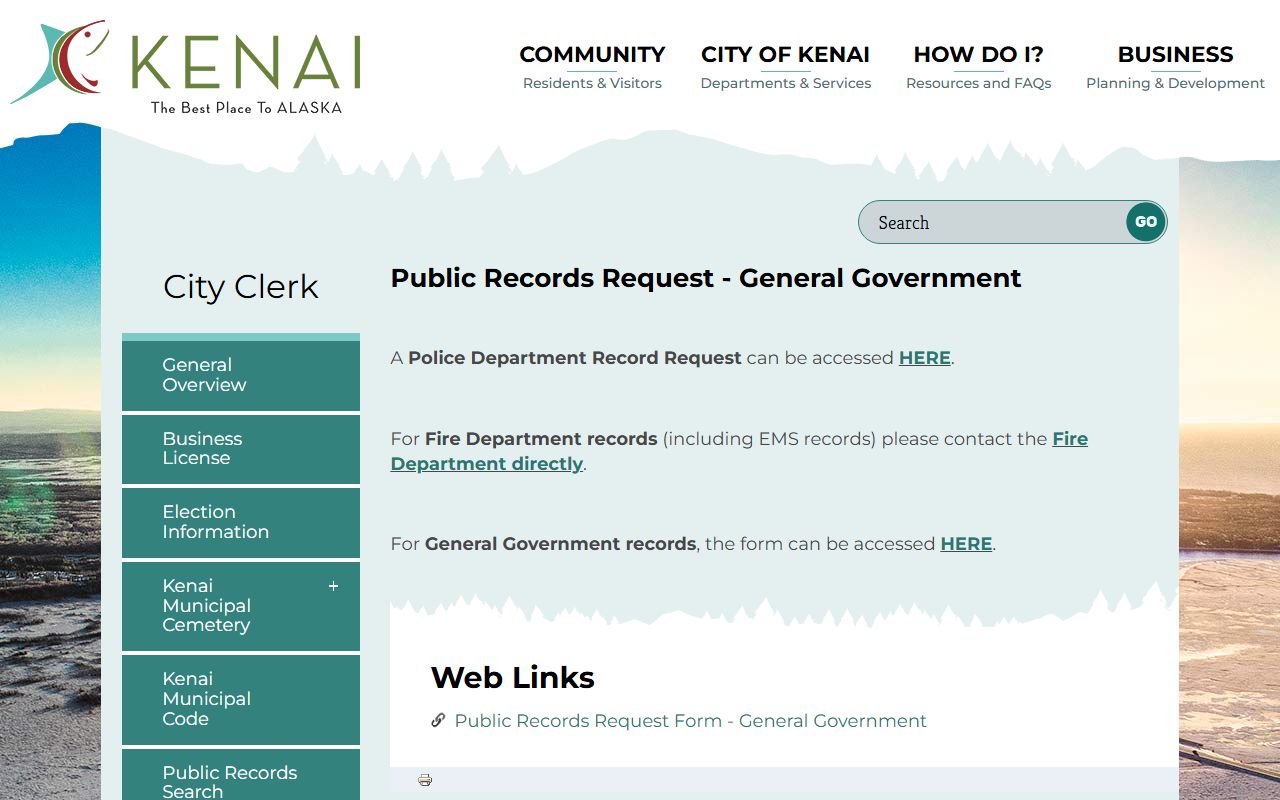
Task: Click the Kenai logo in header
Action: (186, 67)
